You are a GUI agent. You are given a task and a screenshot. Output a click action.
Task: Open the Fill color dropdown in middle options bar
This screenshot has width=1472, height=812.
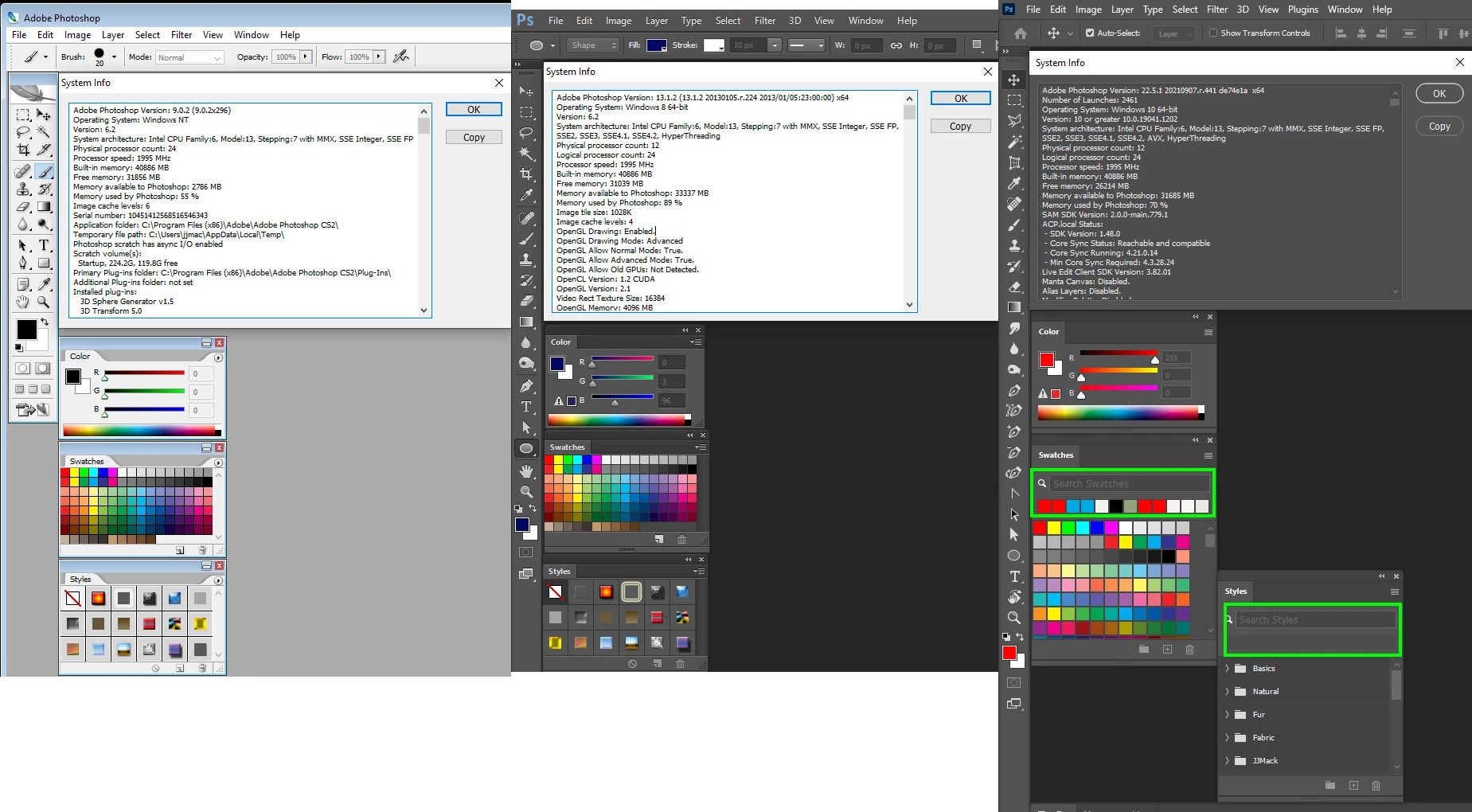coord(657,45)
